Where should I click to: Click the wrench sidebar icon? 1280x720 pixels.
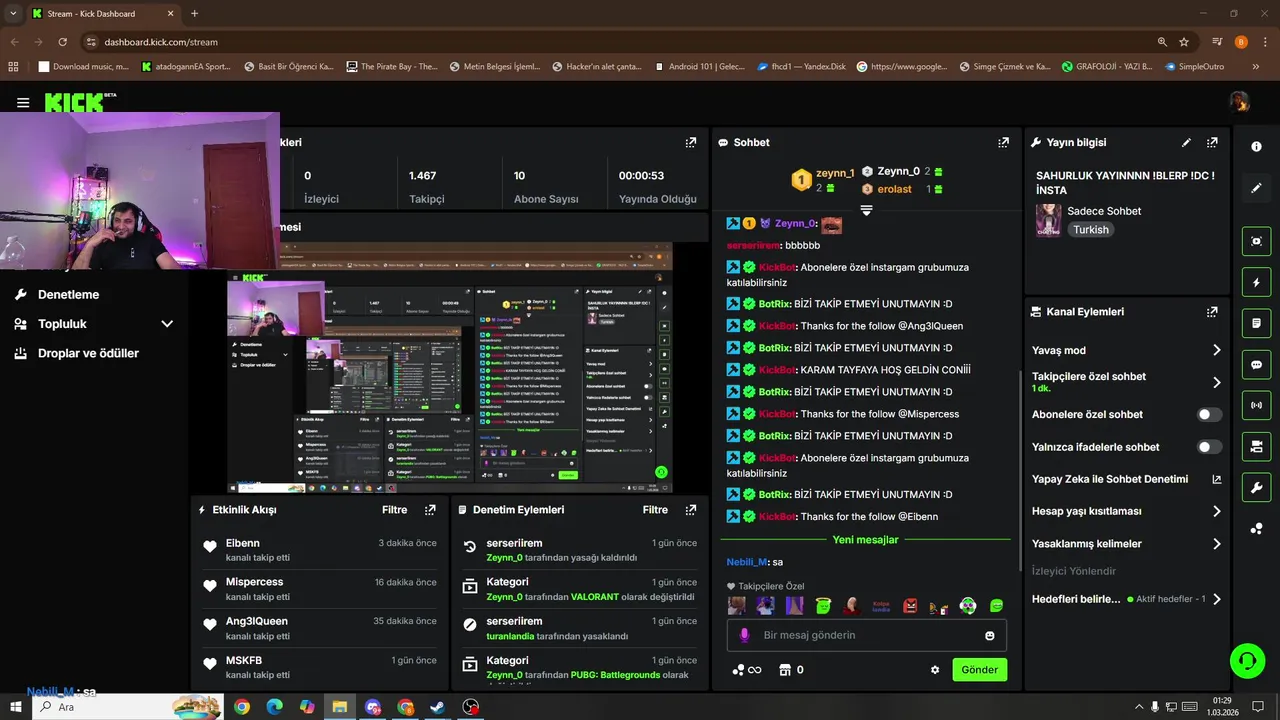1256,488
